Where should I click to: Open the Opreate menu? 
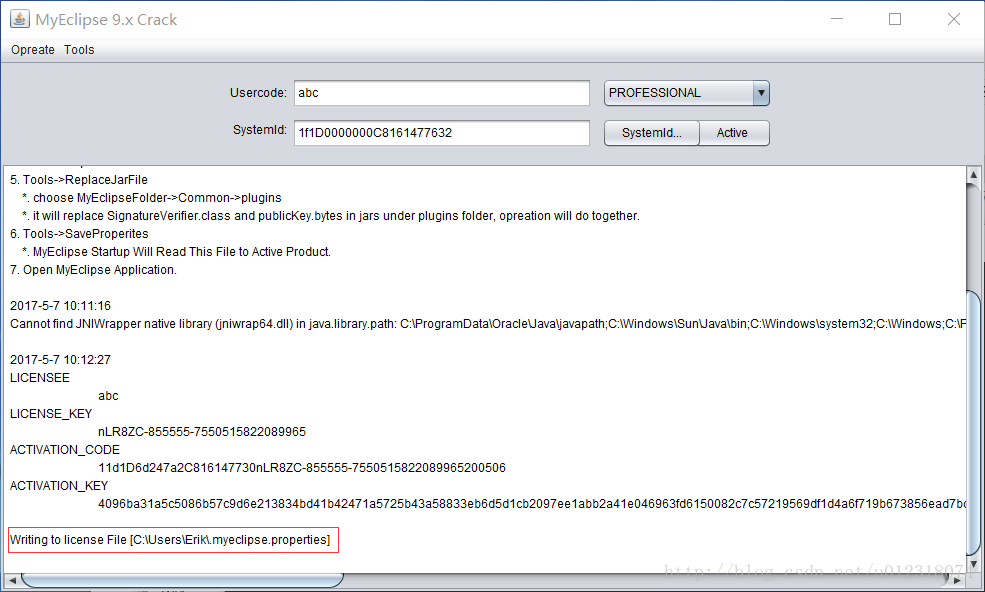33,50
